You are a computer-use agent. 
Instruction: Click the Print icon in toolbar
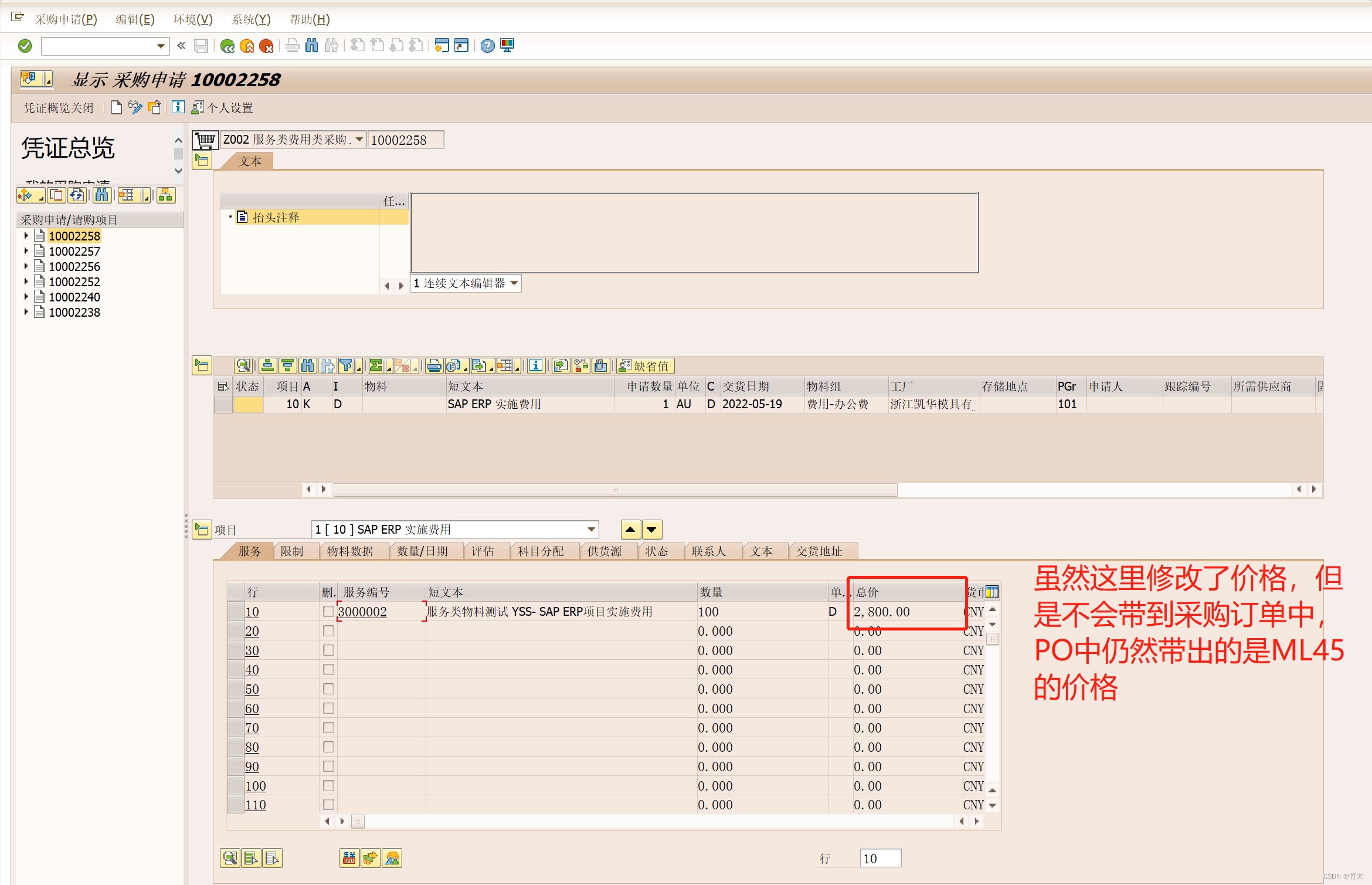pos(293,46)
